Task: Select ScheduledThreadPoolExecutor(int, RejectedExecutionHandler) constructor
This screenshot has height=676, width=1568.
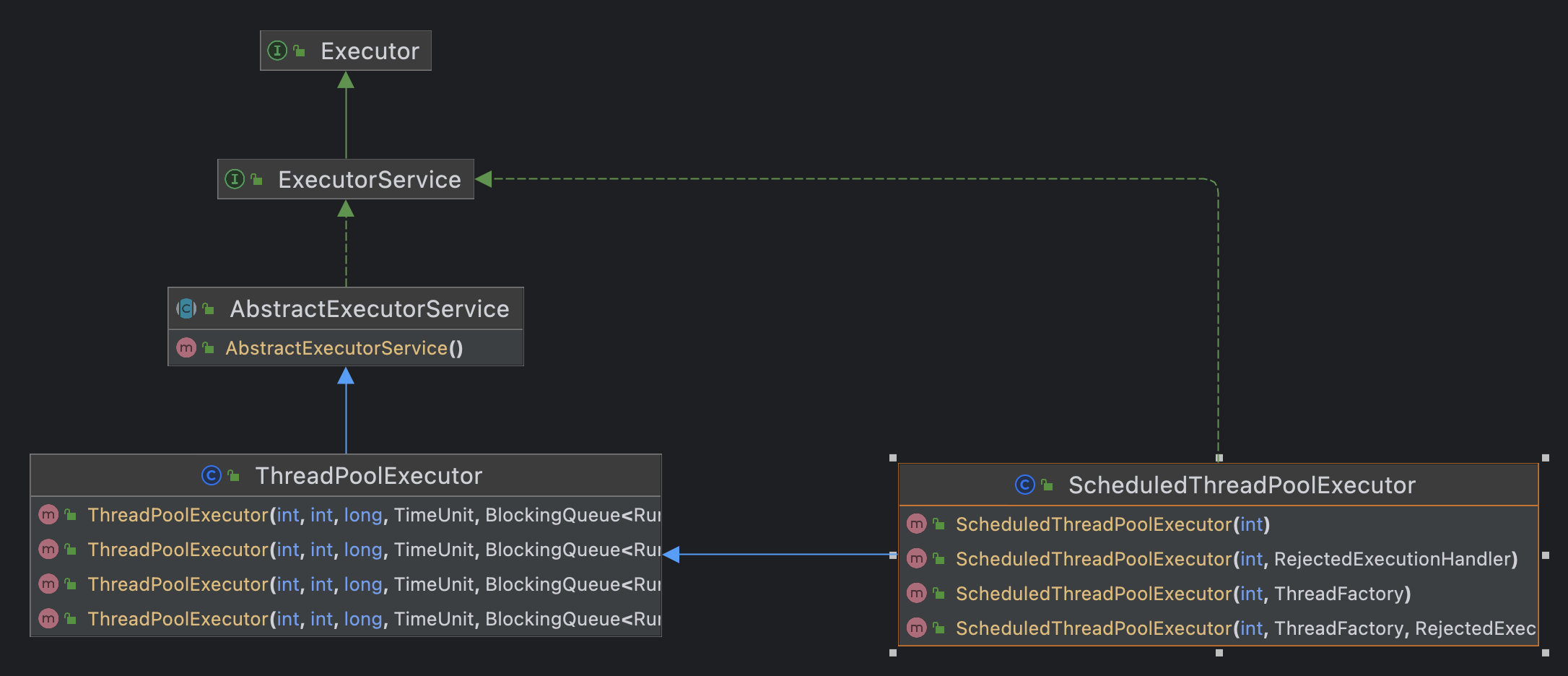Action: [1236, 559]
